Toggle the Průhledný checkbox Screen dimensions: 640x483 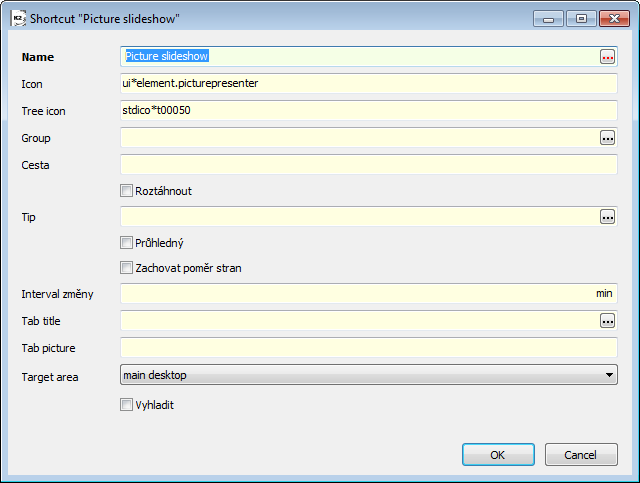[x=127, y=243]
